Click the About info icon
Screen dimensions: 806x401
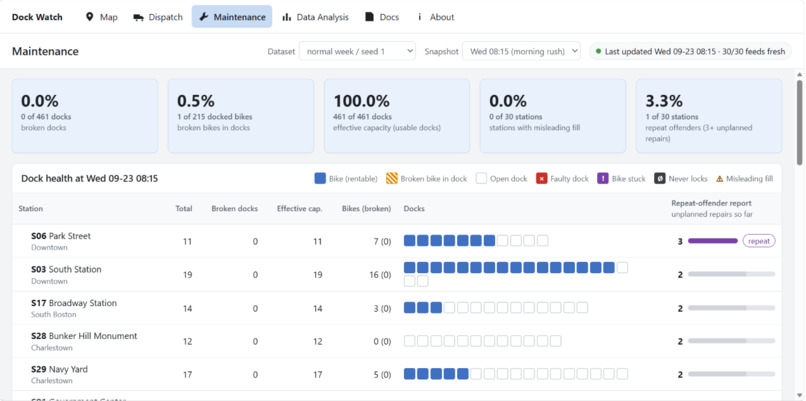pos(419,17)
